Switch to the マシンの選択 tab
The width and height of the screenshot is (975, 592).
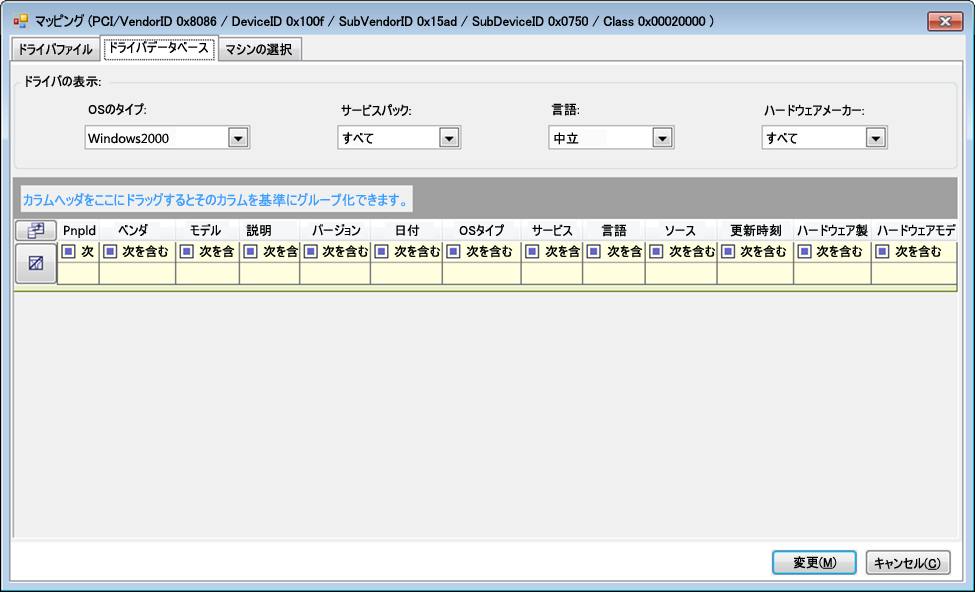[258, 49]
